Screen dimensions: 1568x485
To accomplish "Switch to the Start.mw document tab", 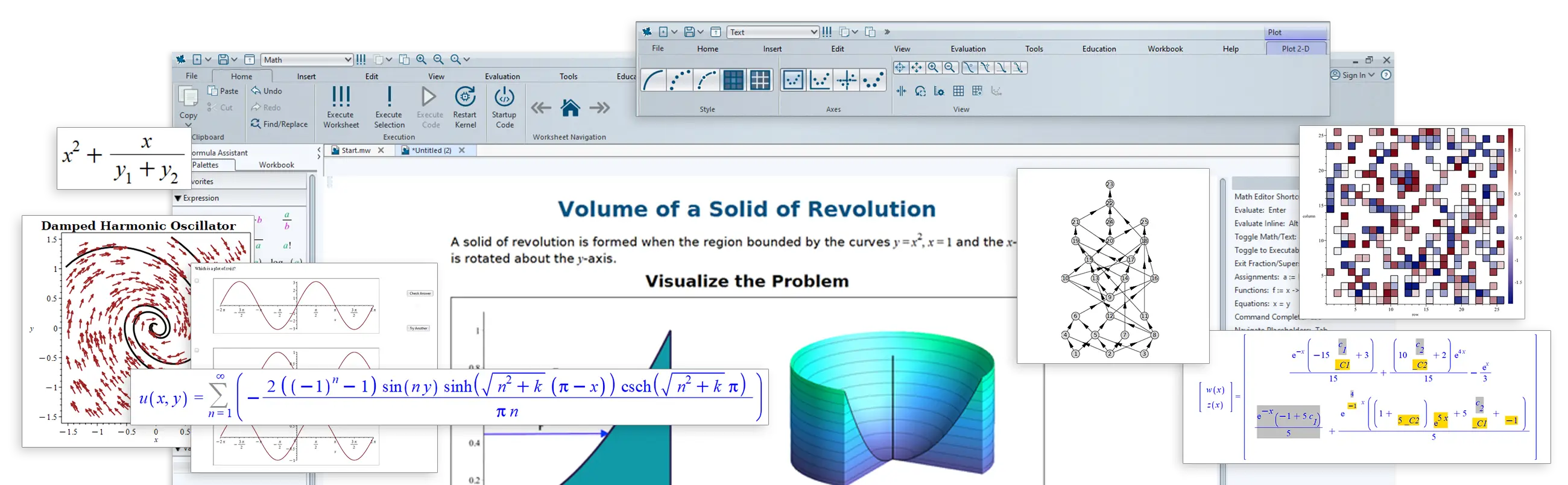I will coord(355,150).
